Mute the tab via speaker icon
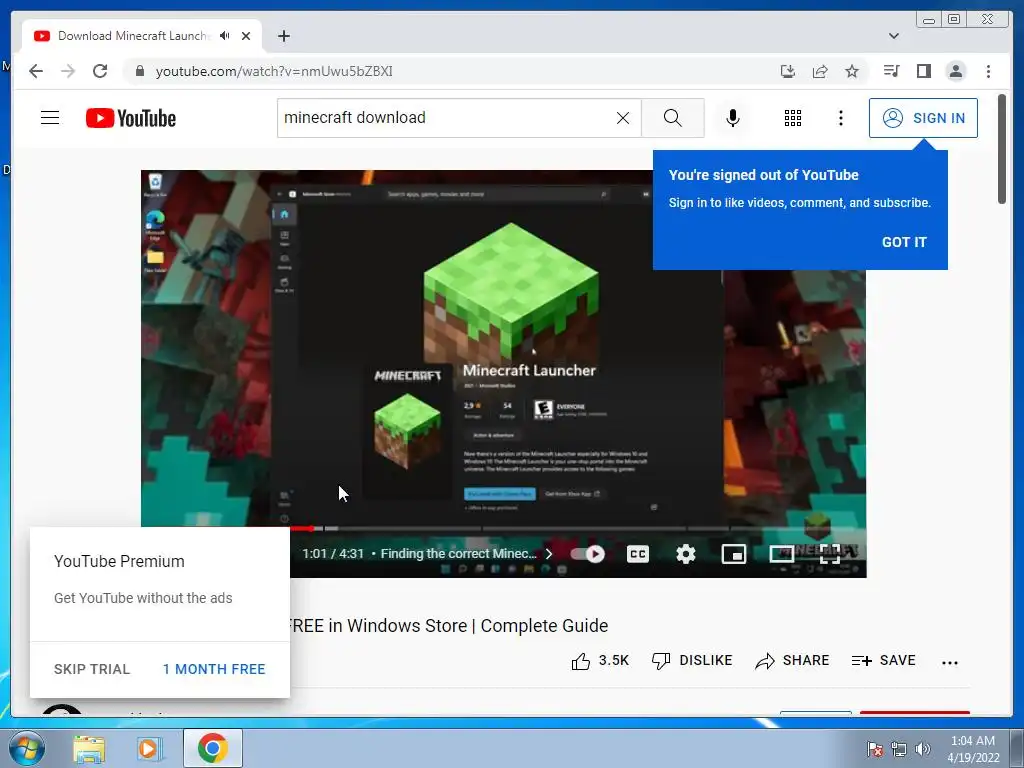 pyautogui.click(x=225, y=36)
